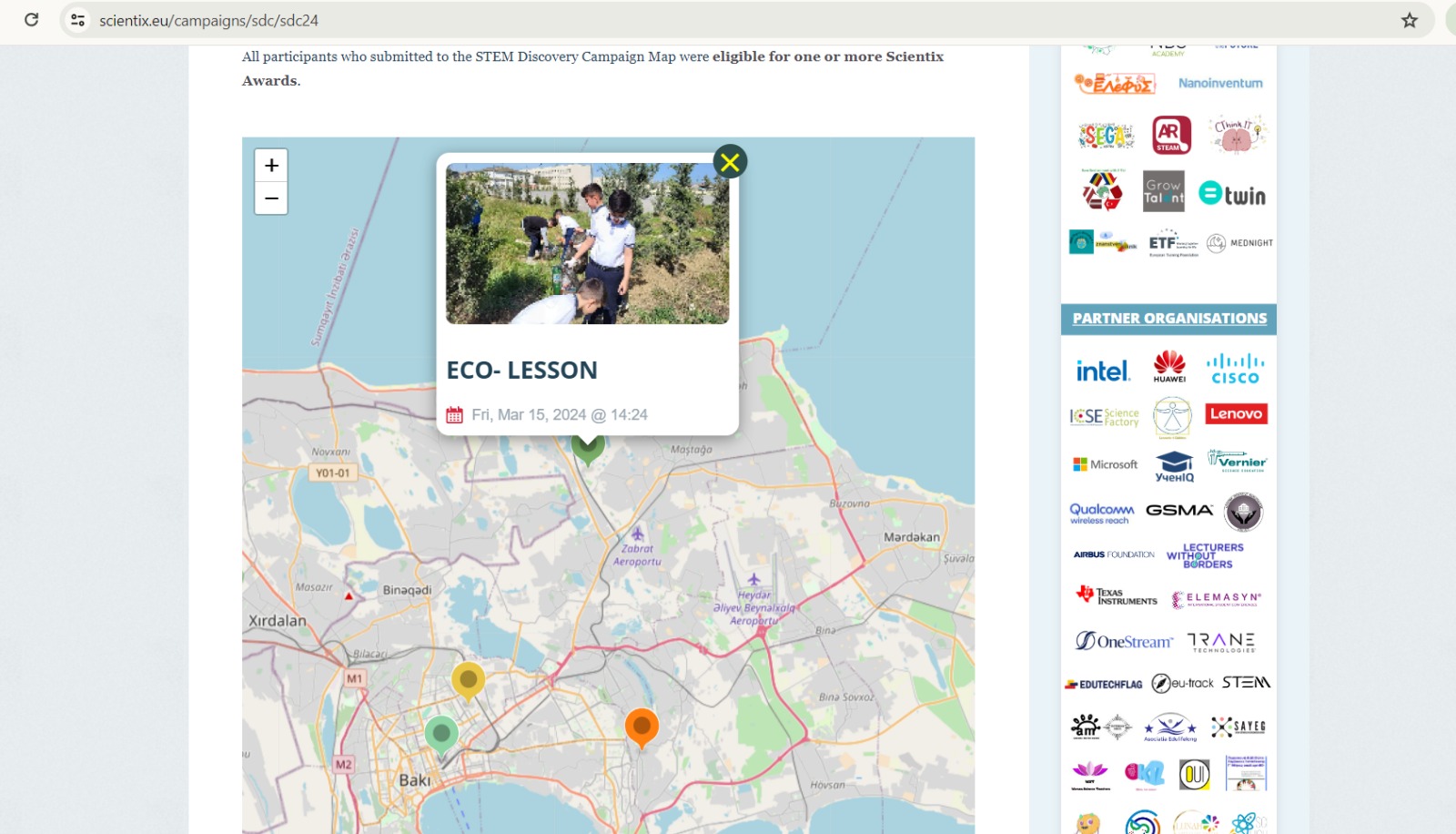
Task: Select the yellow map pin
Action: (468, 681)
